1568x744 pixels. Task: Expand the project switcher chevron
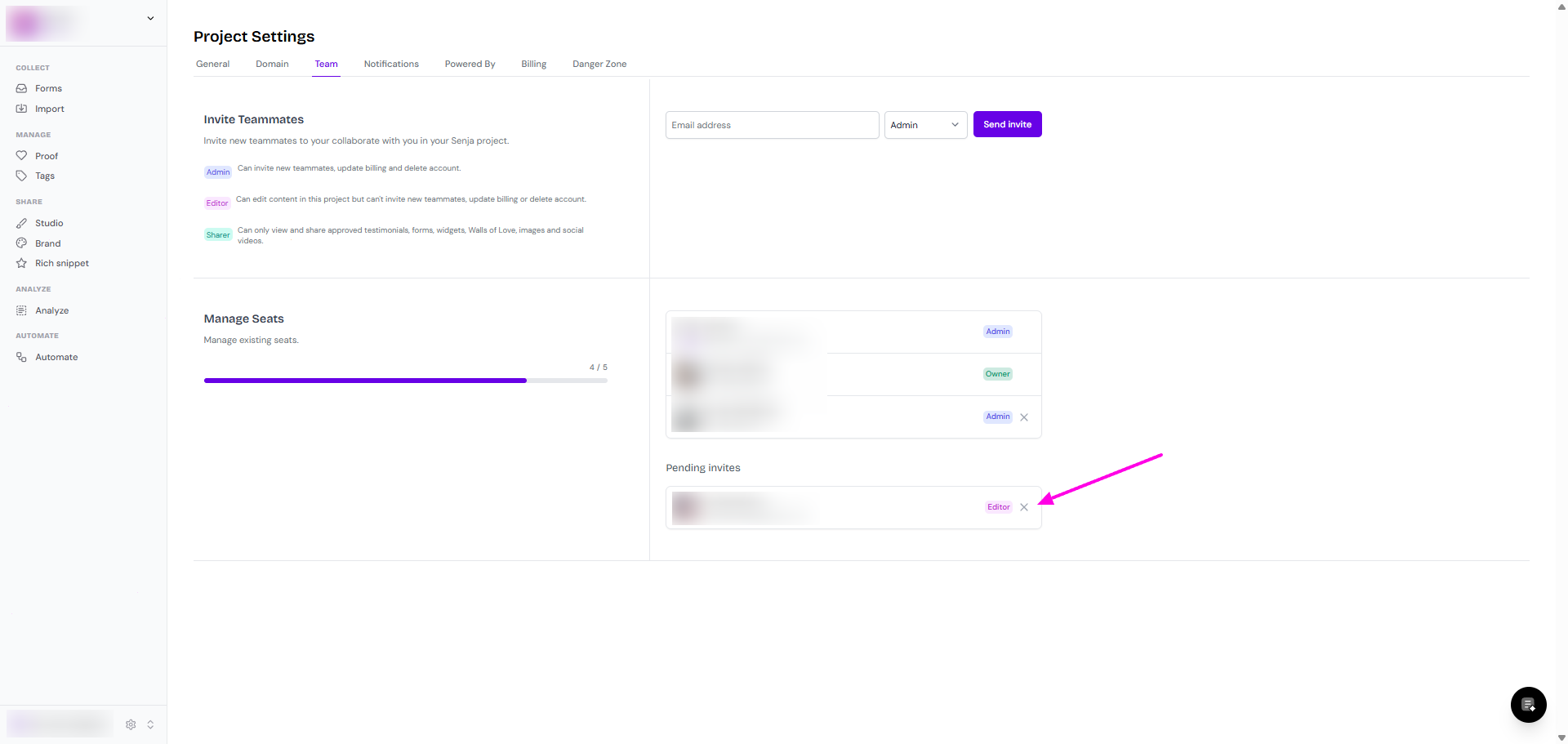pyautogui.click(x=150, y=18)
